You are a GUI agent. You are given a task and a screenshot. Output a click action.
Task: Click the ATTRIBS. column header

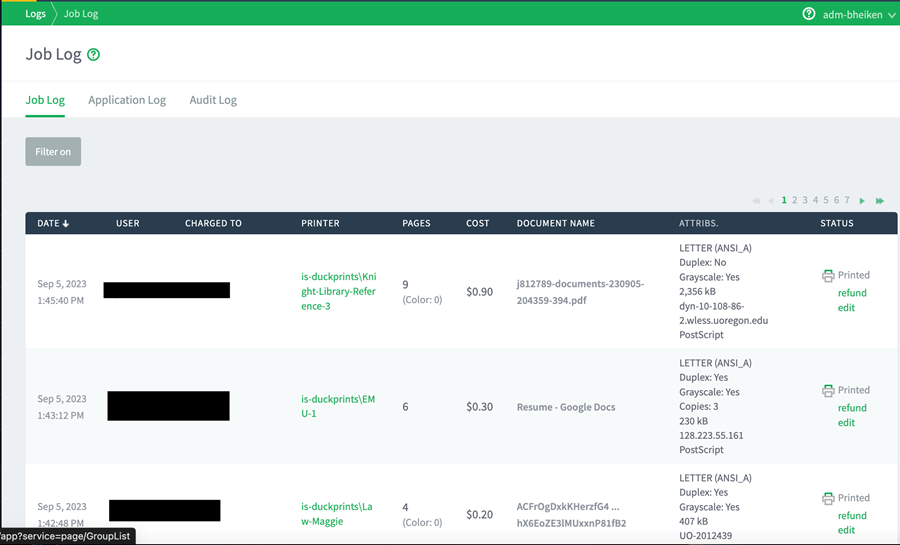click(699, 223)
